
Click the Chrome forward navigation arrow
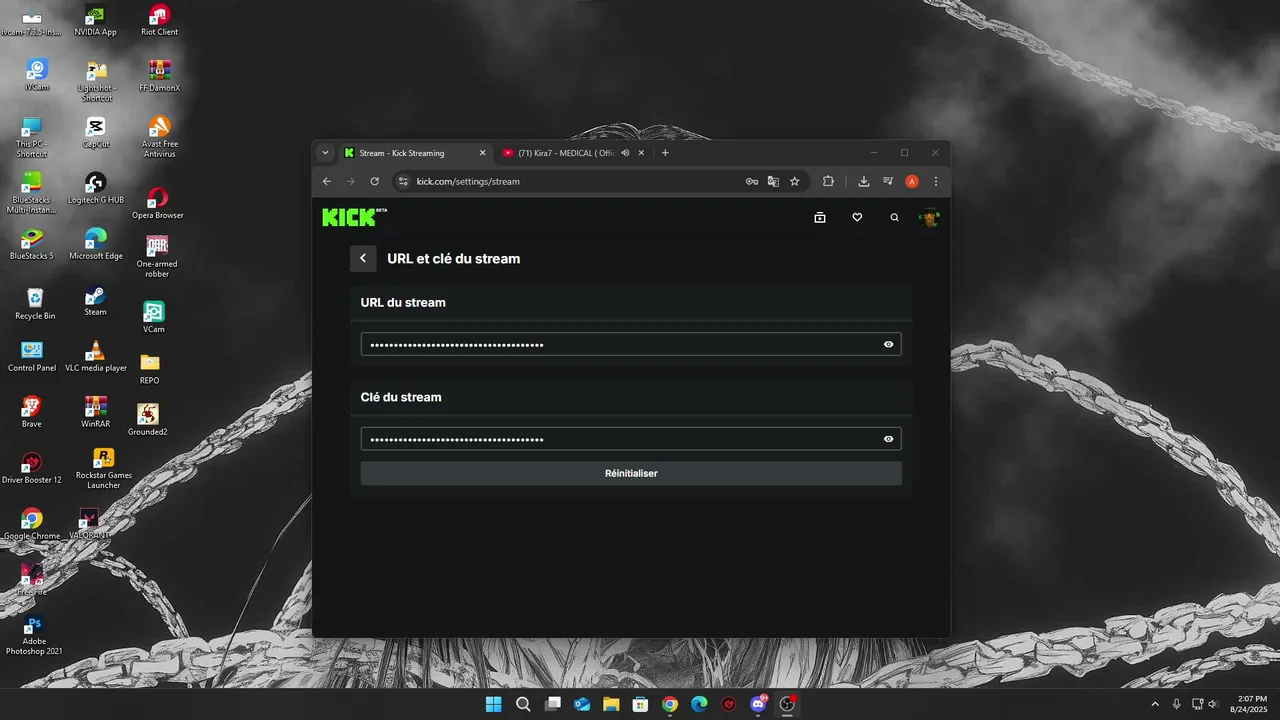tap(350, 181)
